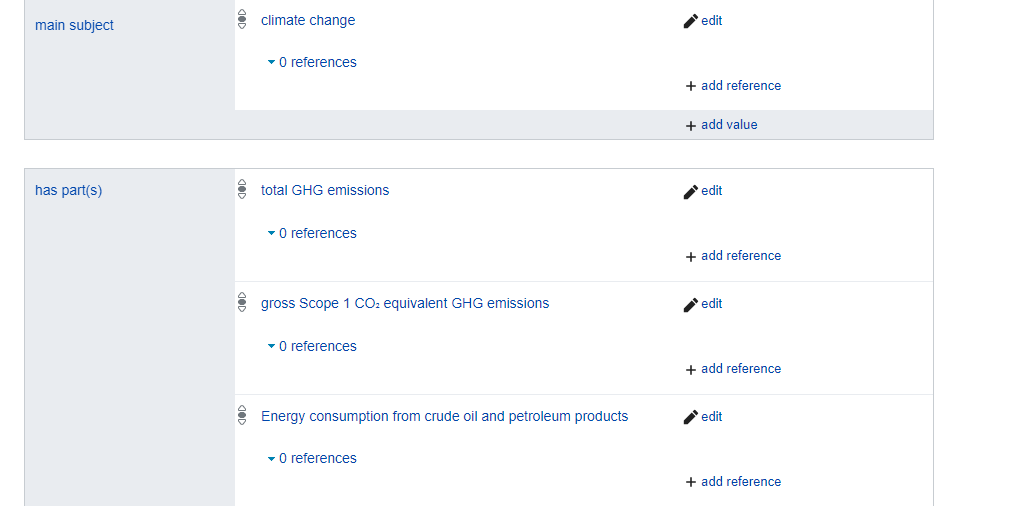The image size is (1012, 506).
Task: Open gross Scope 1 CO₂ equivalent GHG emissions
Action: point(405,303)
